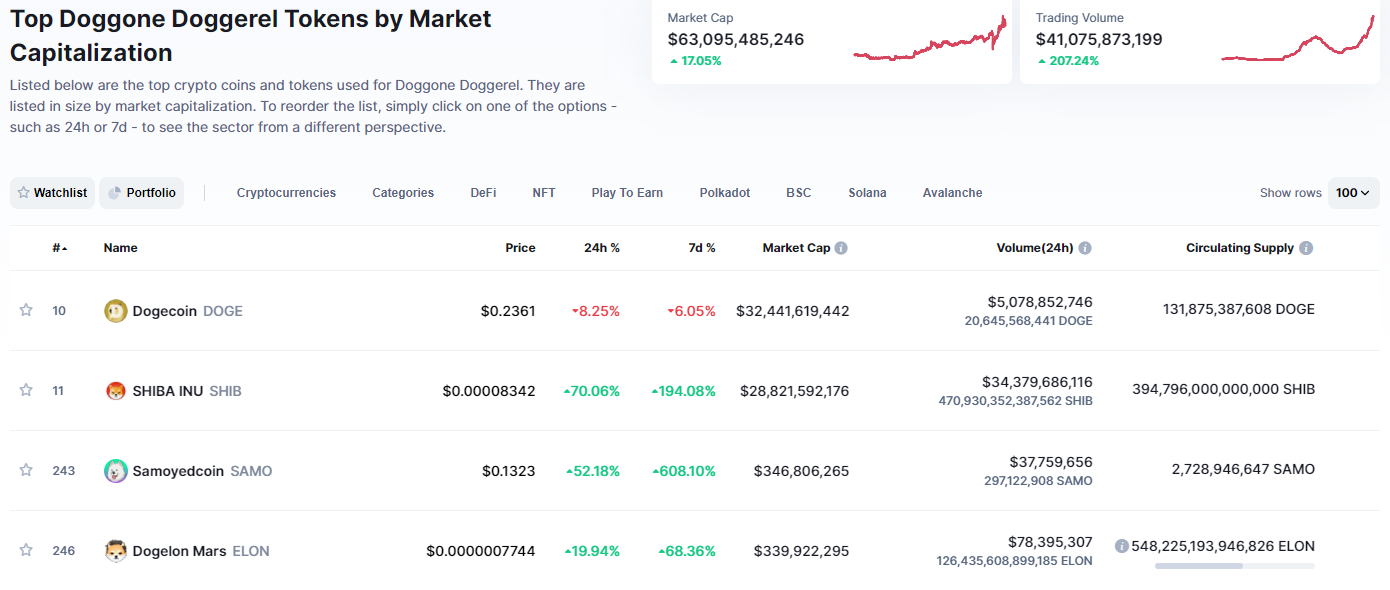Screen dimensions: 1390x590
Task: Click the Dogelon Mars logo icon
Action: pyautogui.click(x=116, y=551)
